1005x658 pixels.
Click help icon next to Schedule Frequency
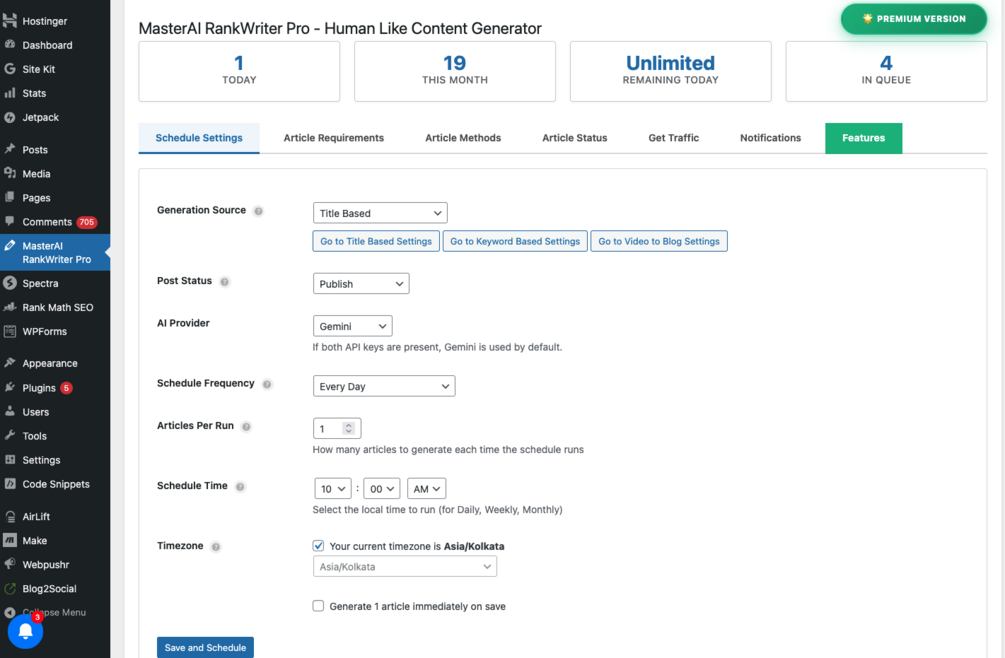tap(267, 384)
